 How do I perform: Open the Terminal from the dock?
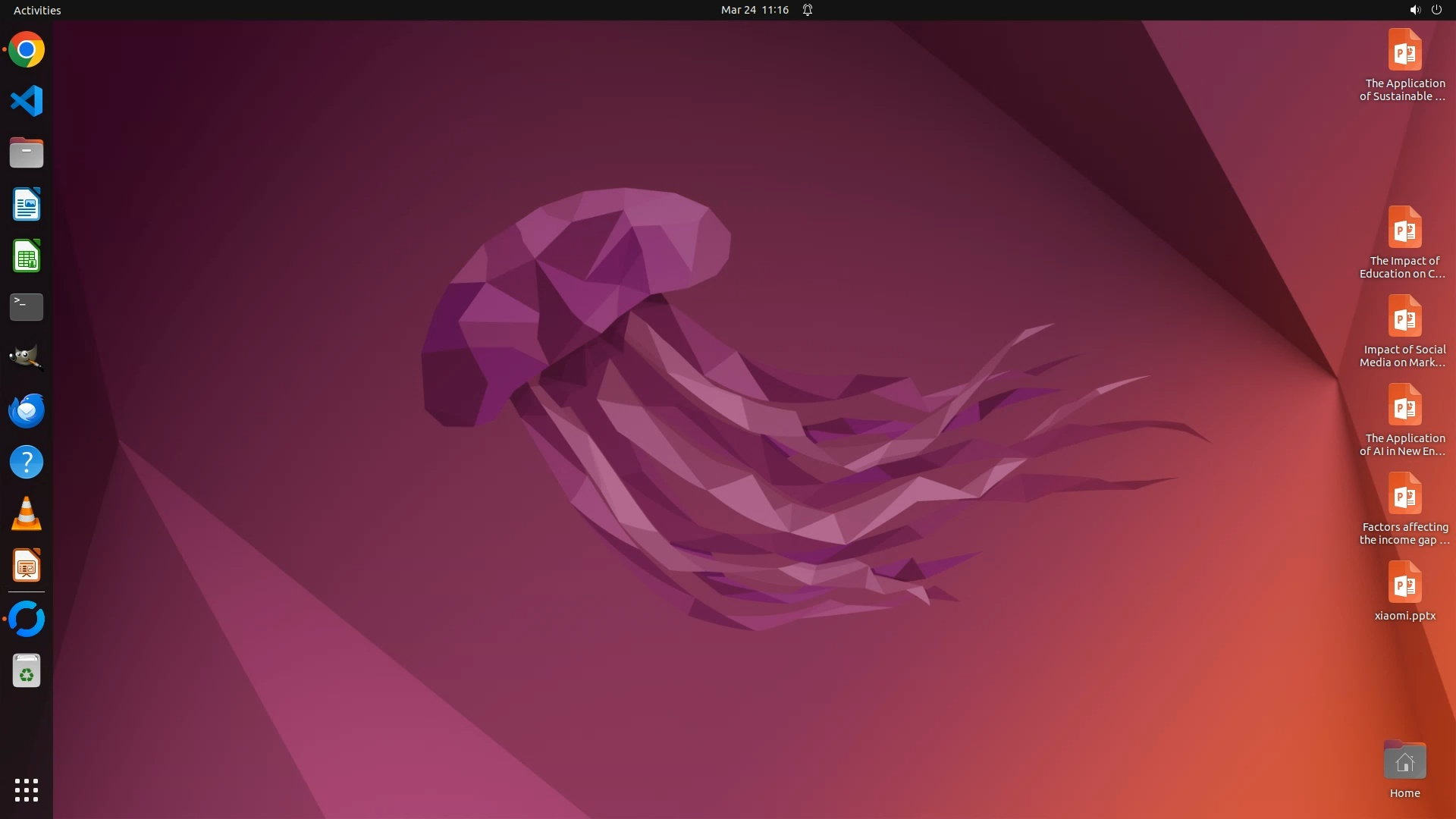coord(27,307)
